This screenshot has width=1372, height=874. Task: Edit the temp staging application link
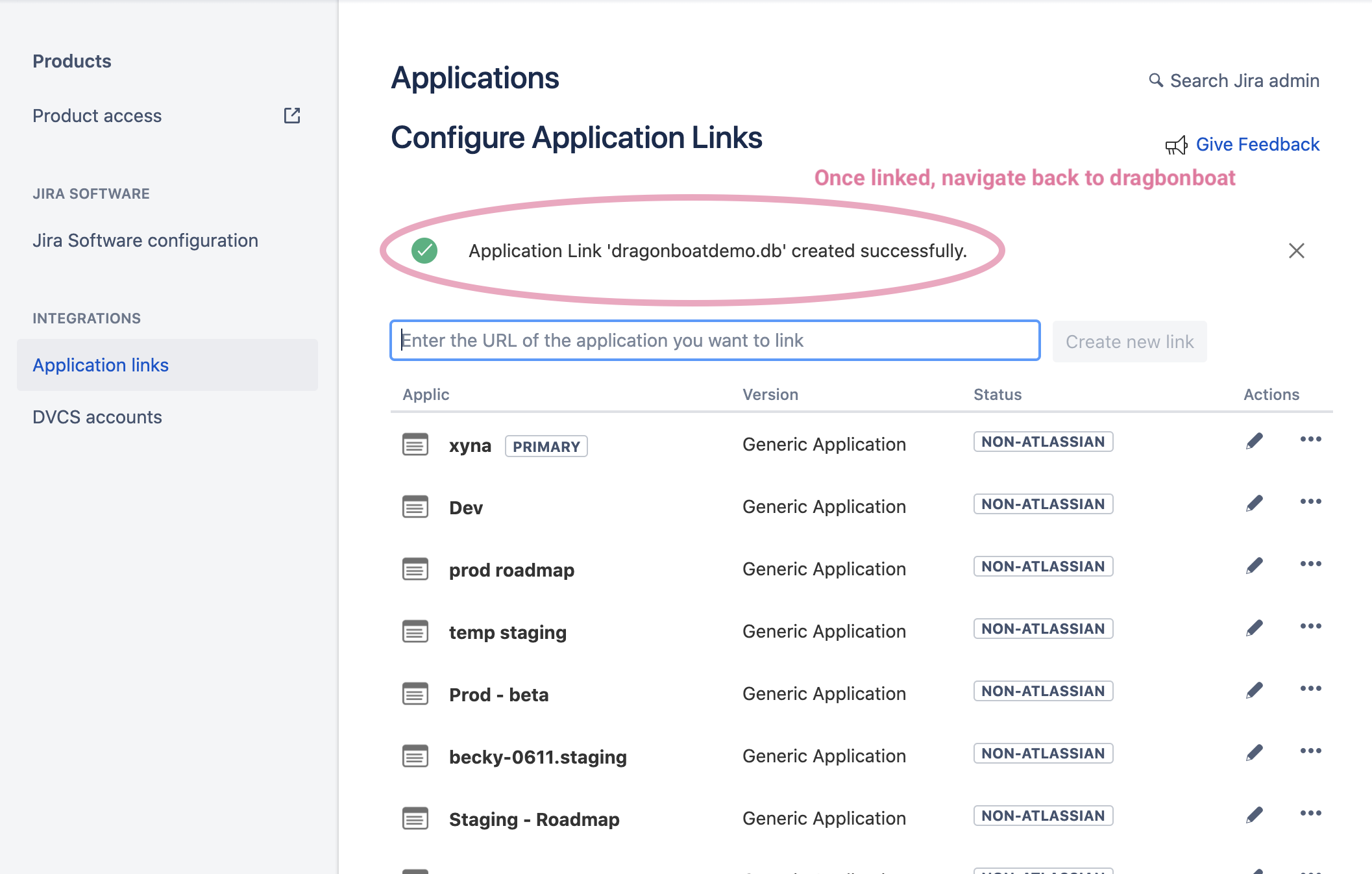[1255, 628]
